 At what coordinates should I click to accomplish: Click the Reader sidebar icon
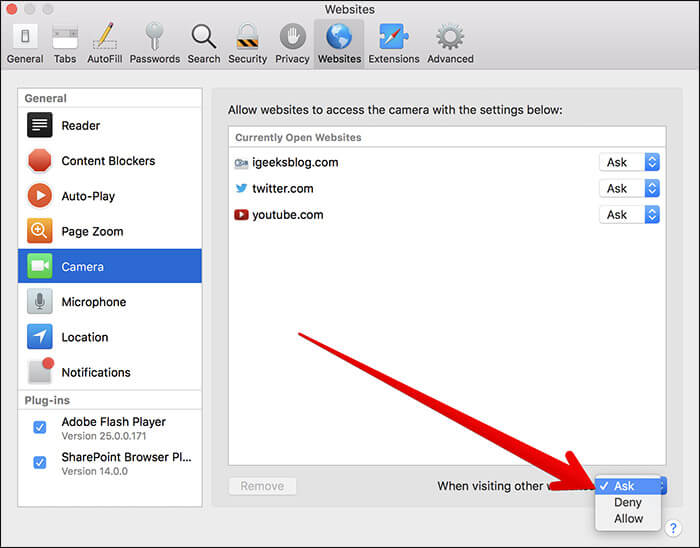click(x=39, y=125)
